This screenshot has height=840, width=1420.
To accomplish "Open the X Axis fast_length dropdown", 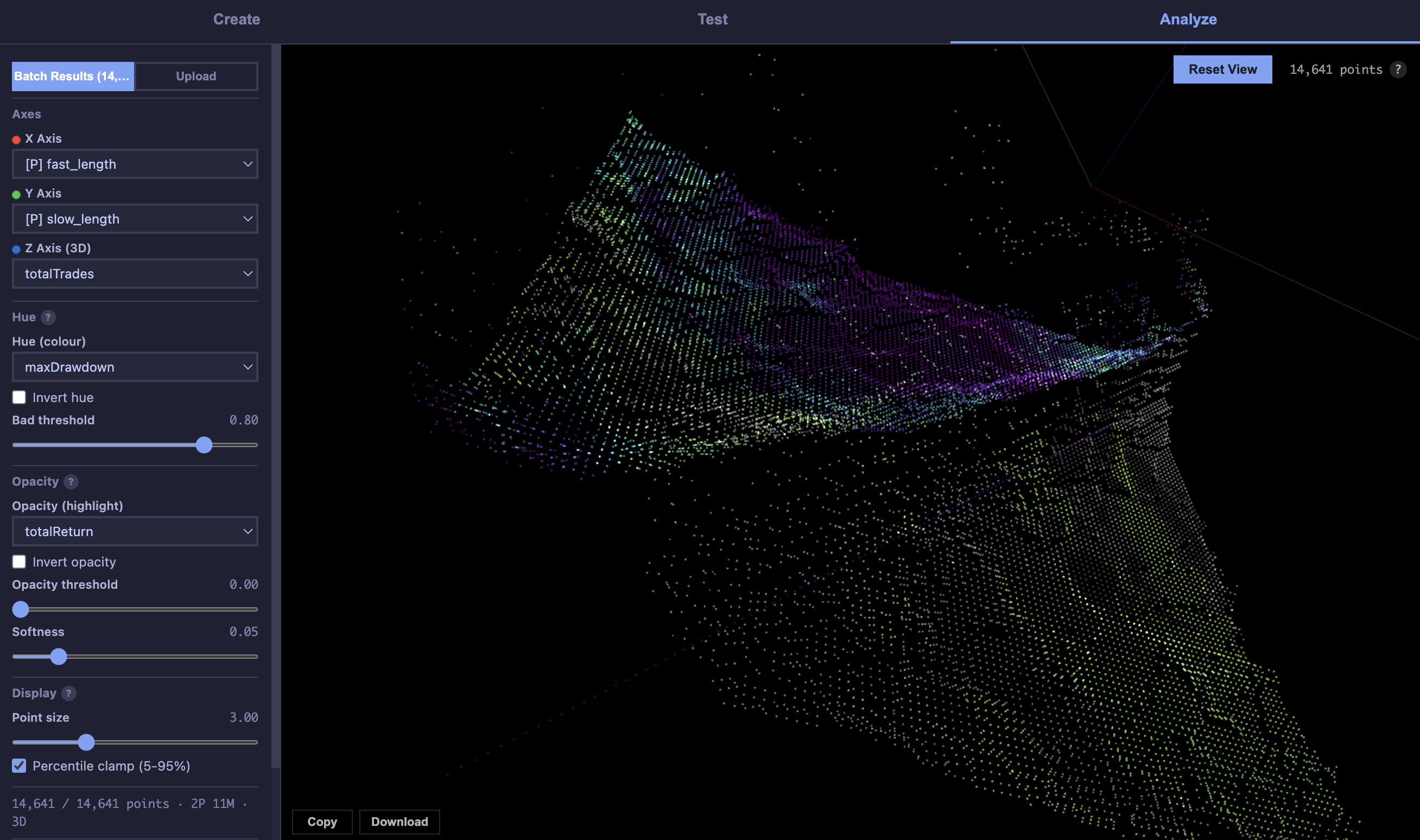I will pyautogui.click(x=135, y=163).
